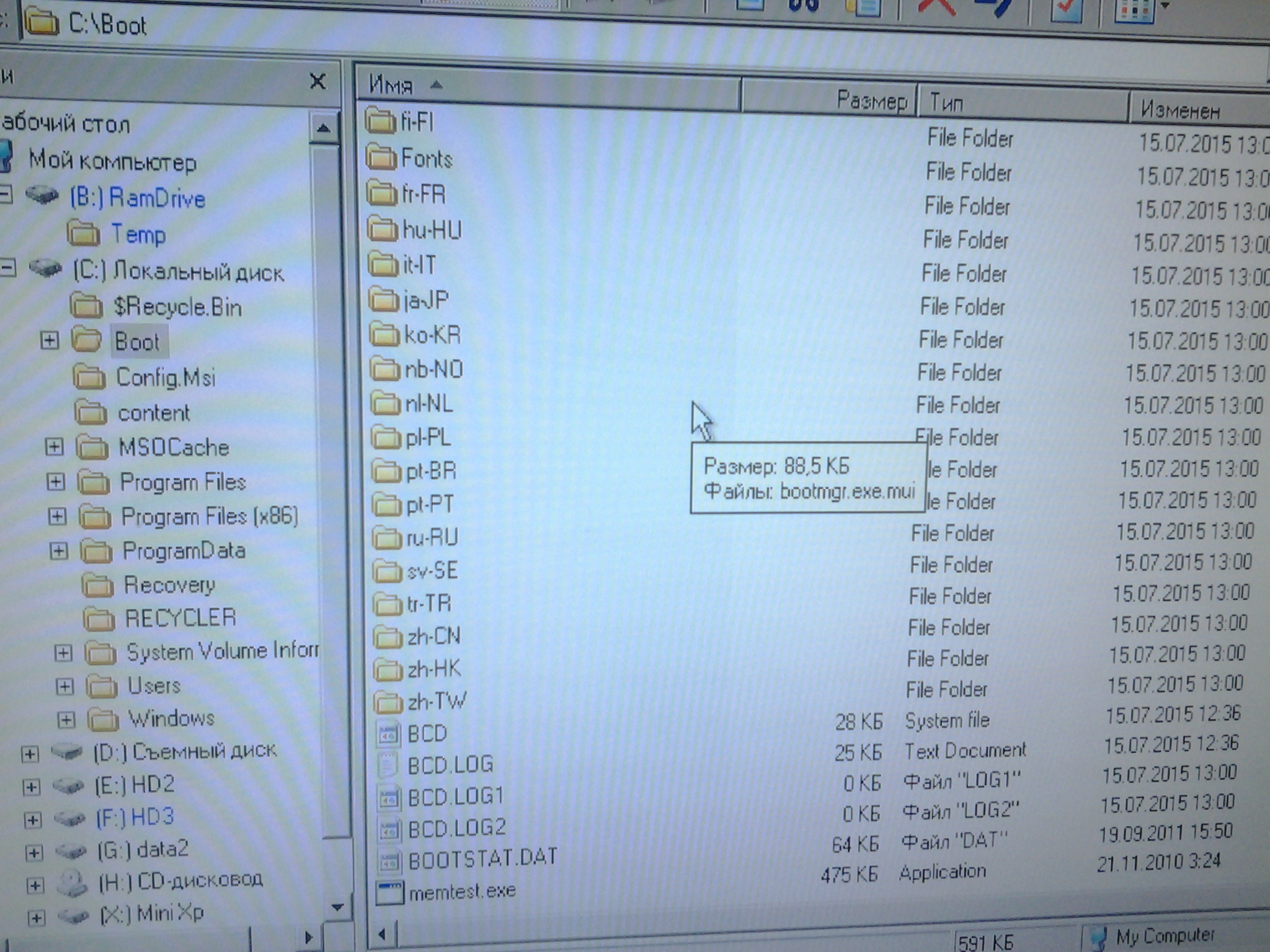Screen dimensions: 1270x952
Task: Expand the Windows folder in tree
Action: (66, 719)
